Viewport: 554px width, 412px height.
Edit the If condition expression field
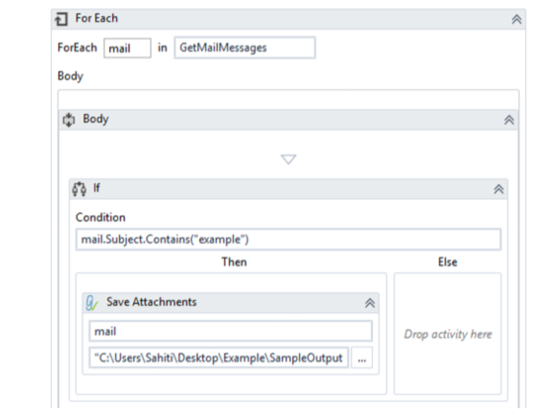tap(288, 240)
